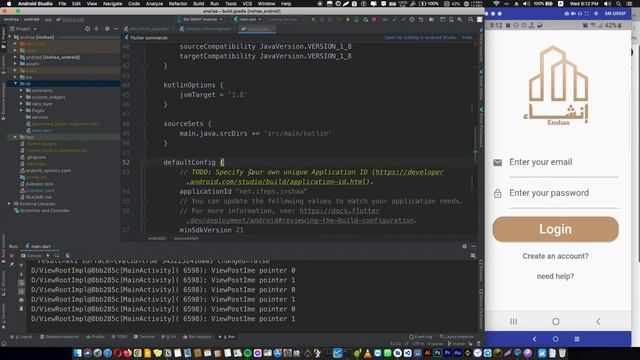Click the applicationId line in editor
Viewport: 640px width, 360px height.
(x=243, y=191)
